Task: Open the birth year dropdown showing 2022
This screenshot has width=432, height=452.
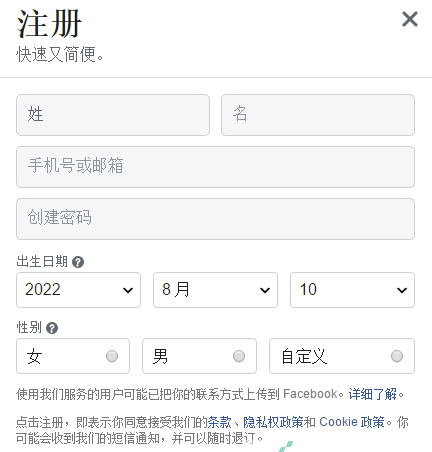Action: click(x=78, y=290)
